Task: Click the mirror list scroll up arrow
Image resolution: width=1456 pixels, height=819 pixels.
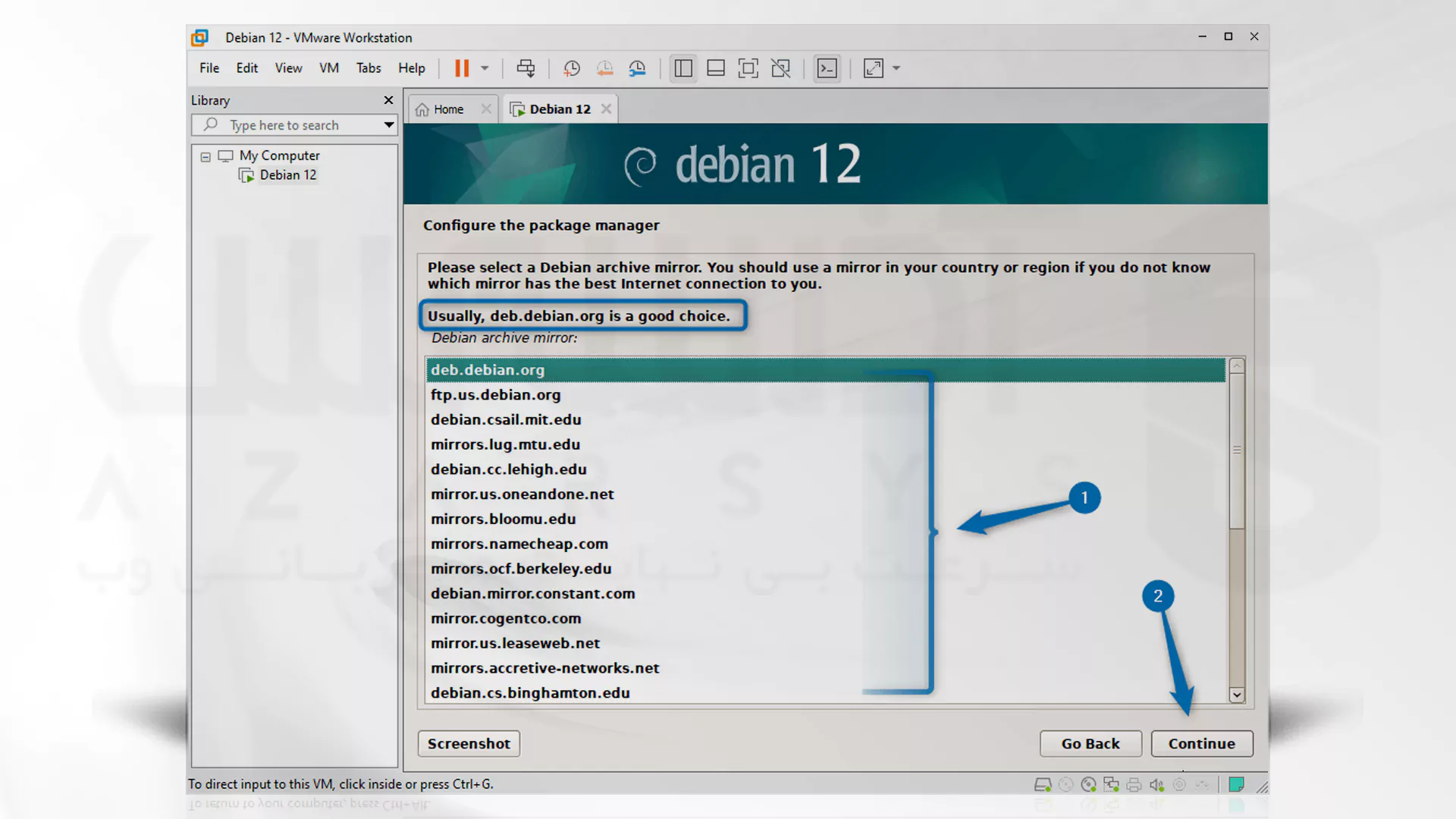Action: [x=1237, y=366]
